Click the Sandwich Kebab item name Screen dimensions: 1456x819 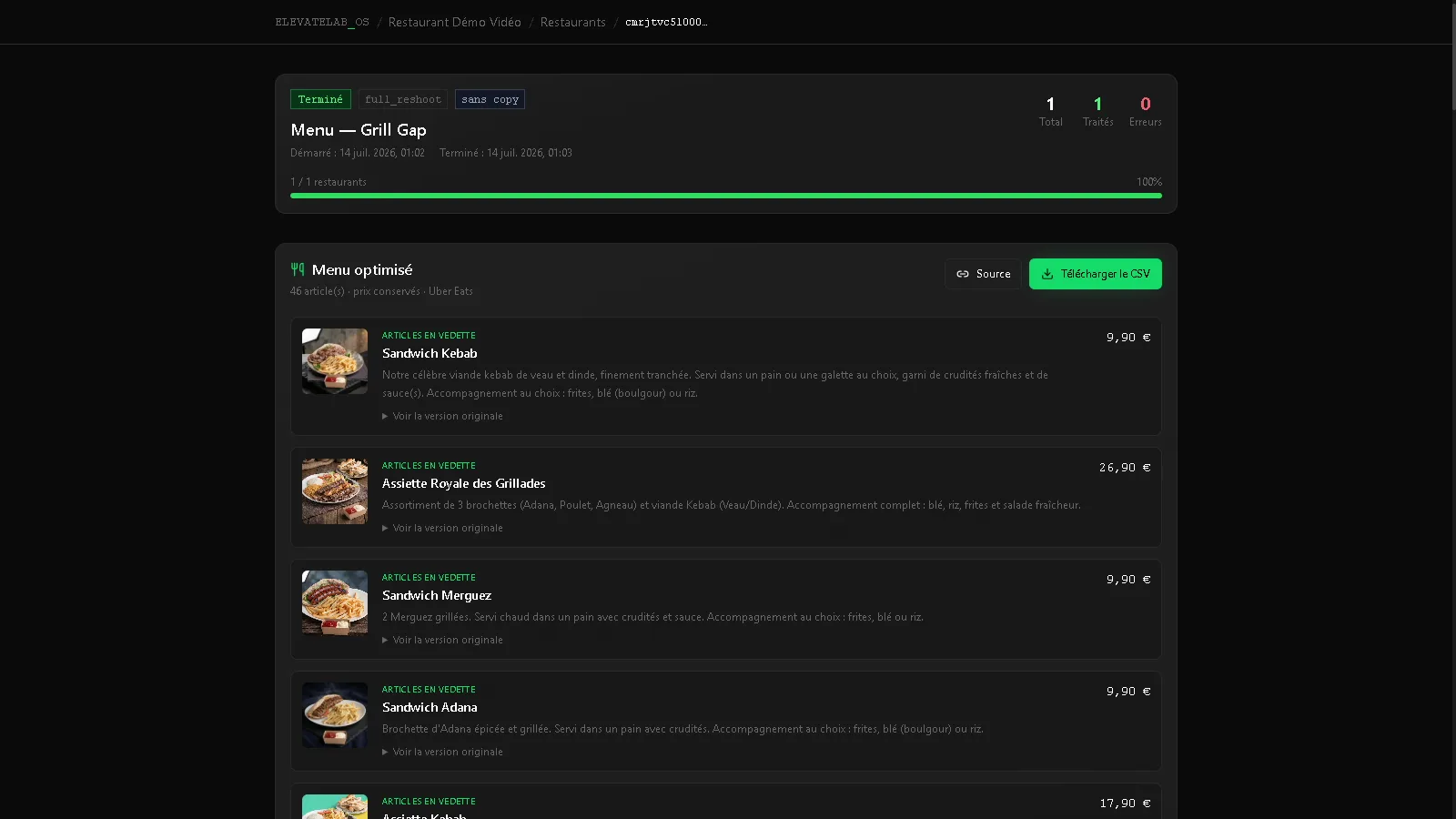430,353
